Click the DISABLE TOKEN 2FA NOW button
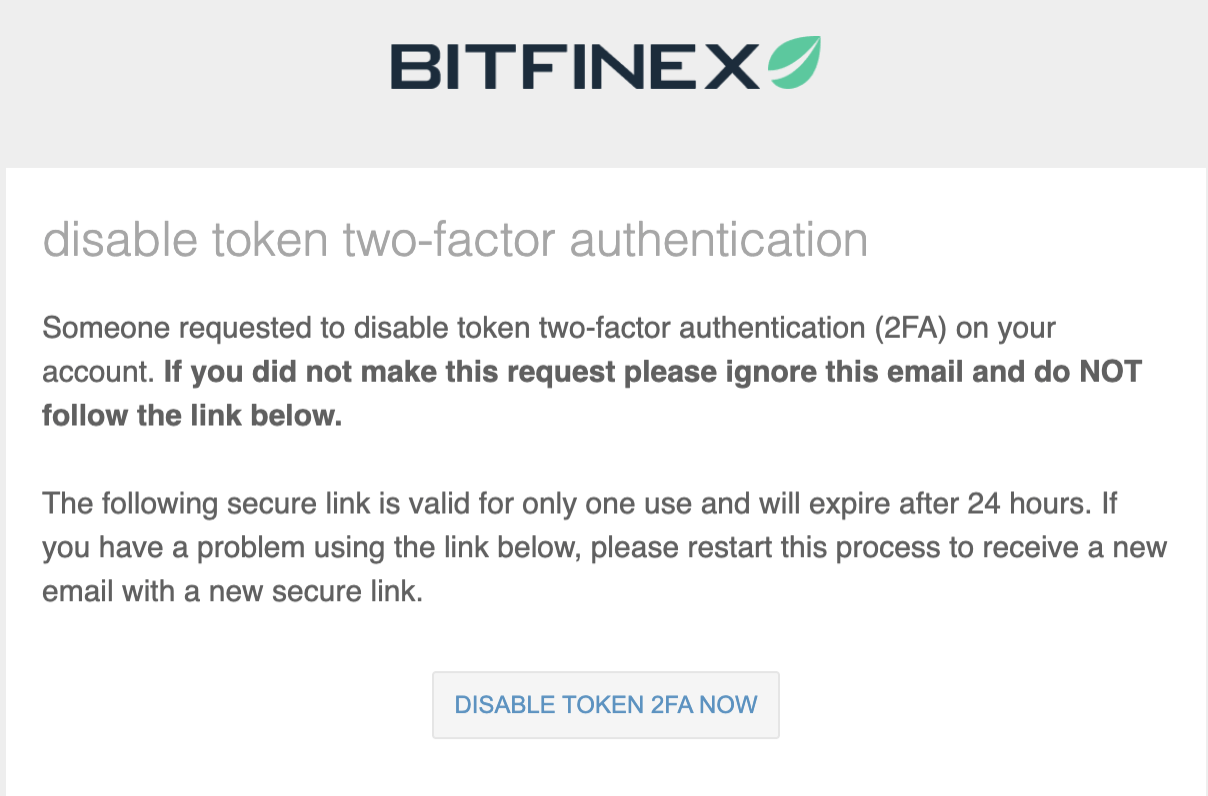The image size is (1208, 796). 606,705
